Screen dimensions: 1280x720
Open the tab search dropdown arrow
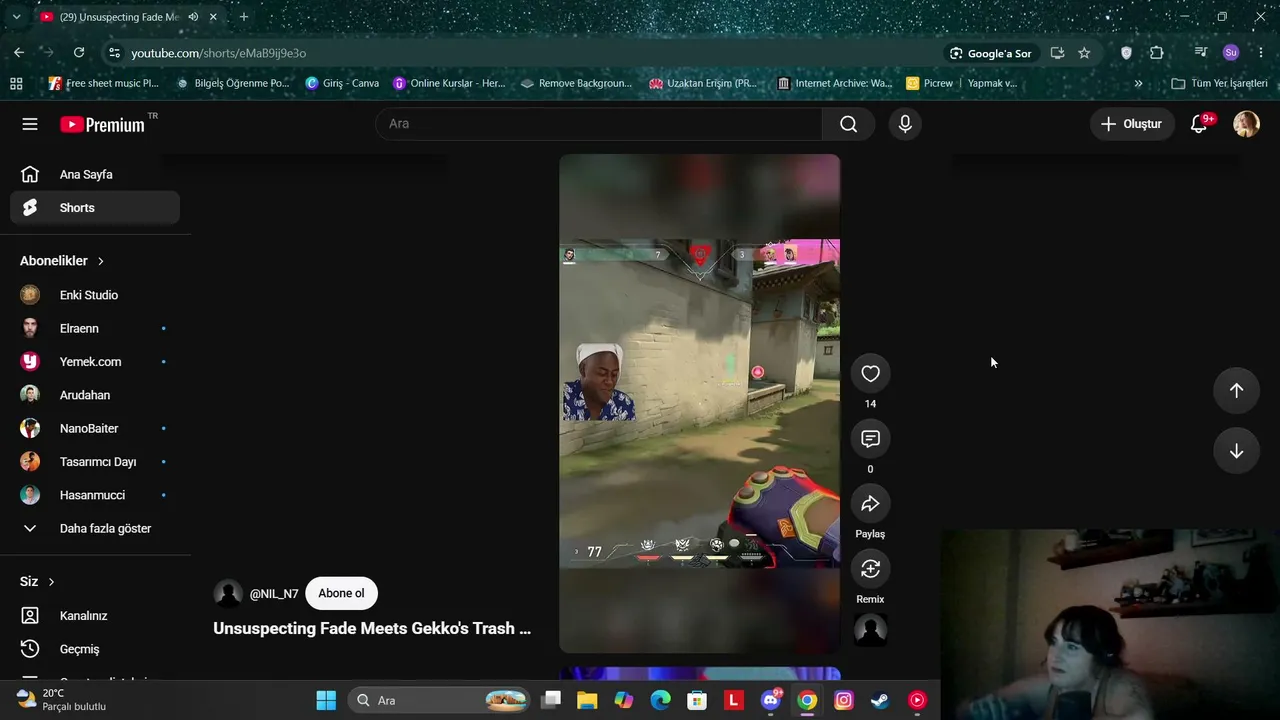pos(16,17)
